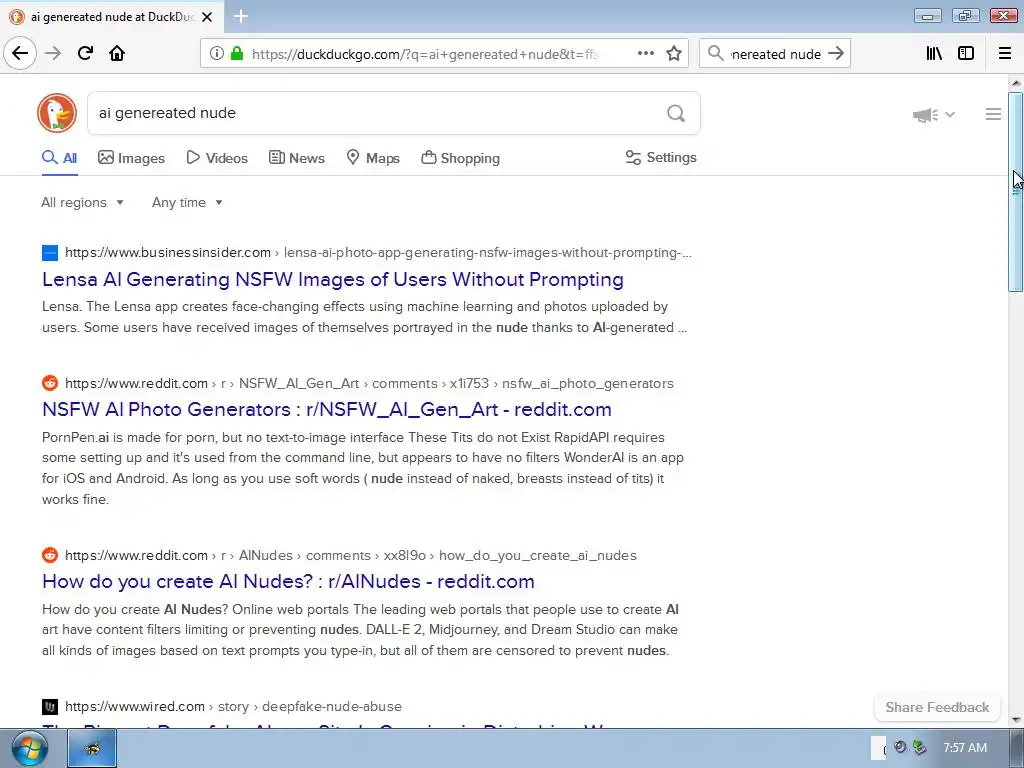Screen dimensions: 1024x768
Task: Open the Firefox hamburger menu
Action: 1005,54
